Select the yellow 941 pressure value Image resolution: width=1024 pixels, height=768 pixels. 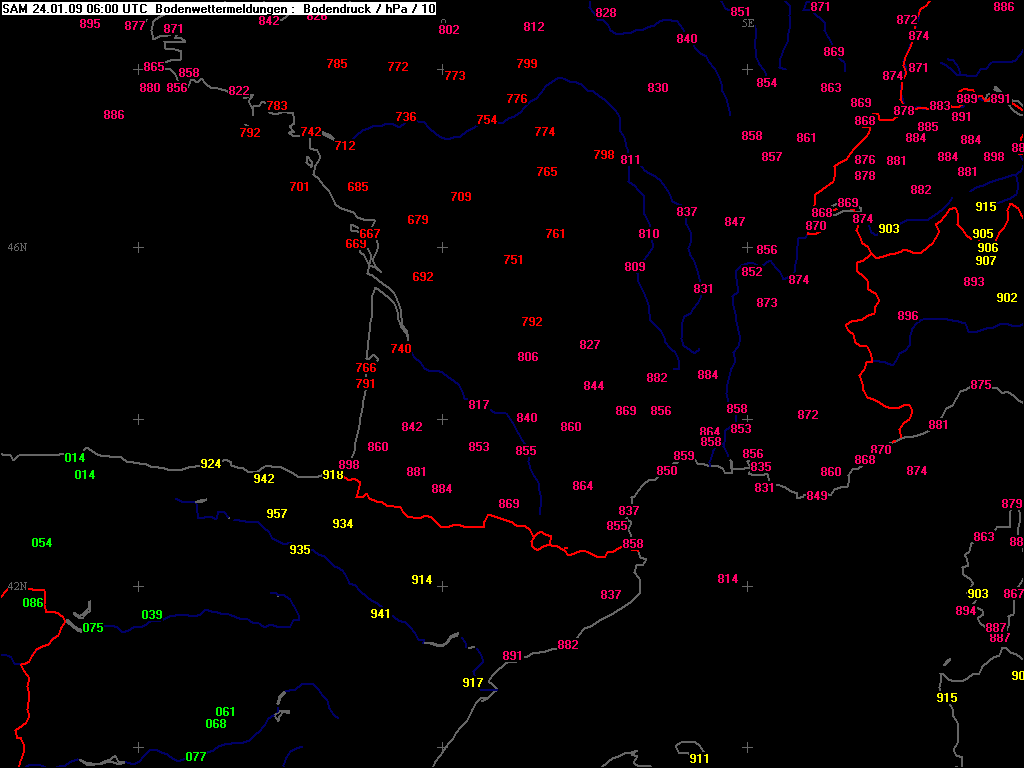pyautogui.click(x=381, y=614)
